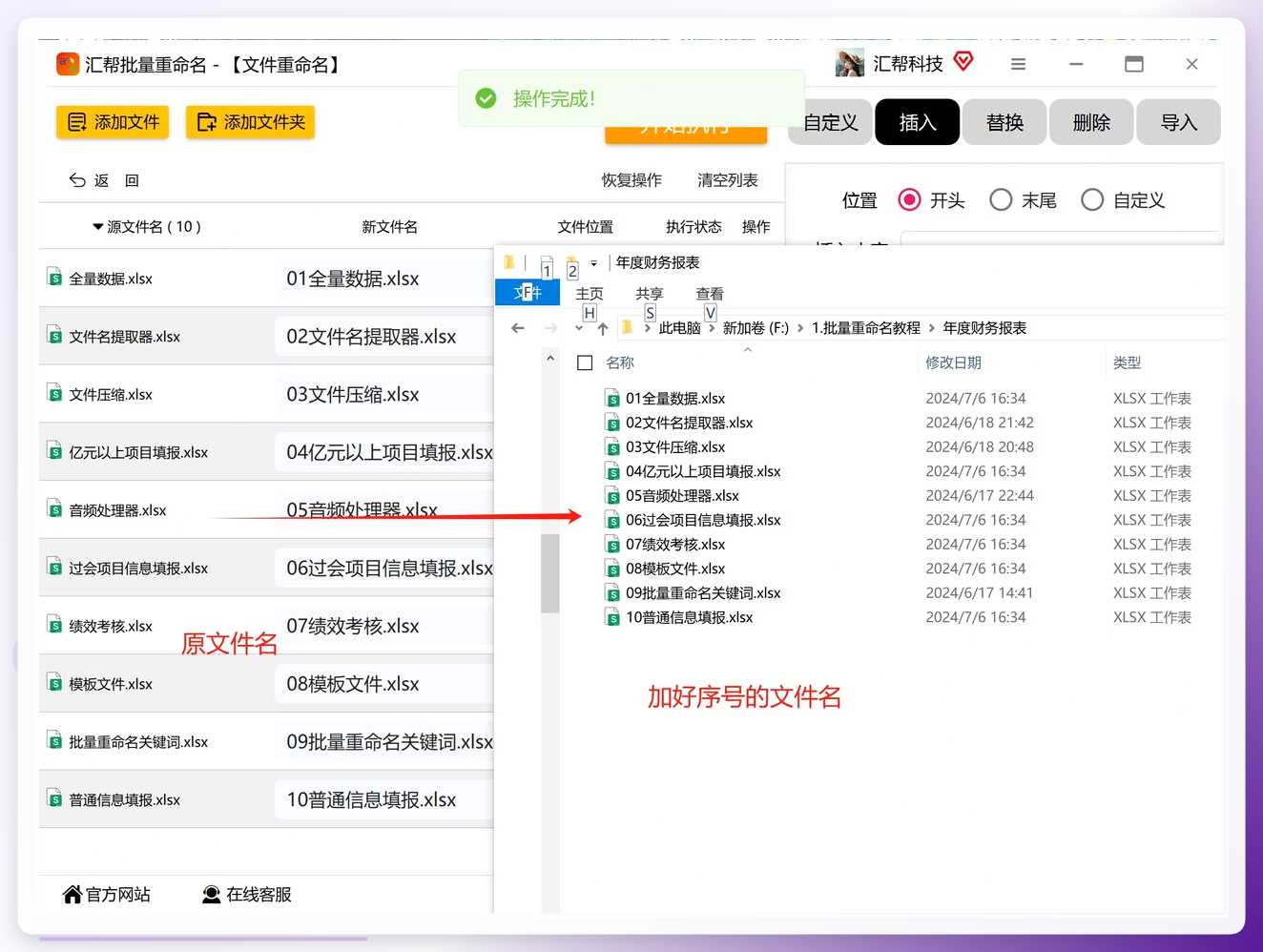Click icon of 08模板文件.xlsx in Explorer
1263x952 pixels.
point(612,569)
